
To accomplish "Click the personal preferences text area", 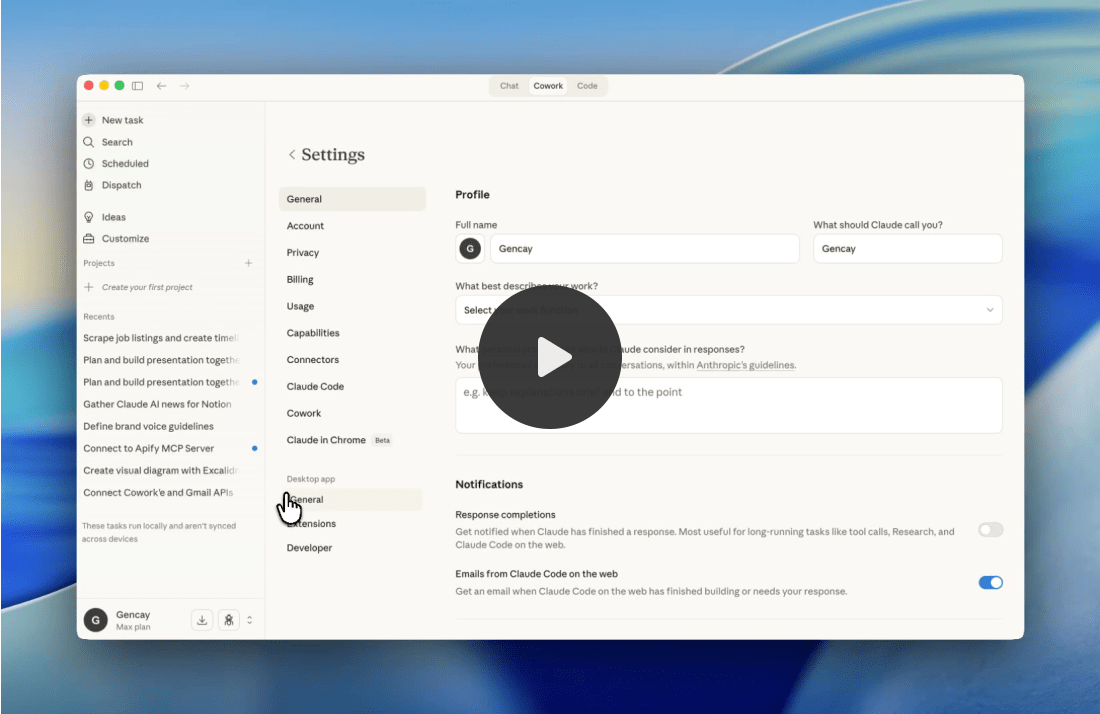I will coord(729,405).
